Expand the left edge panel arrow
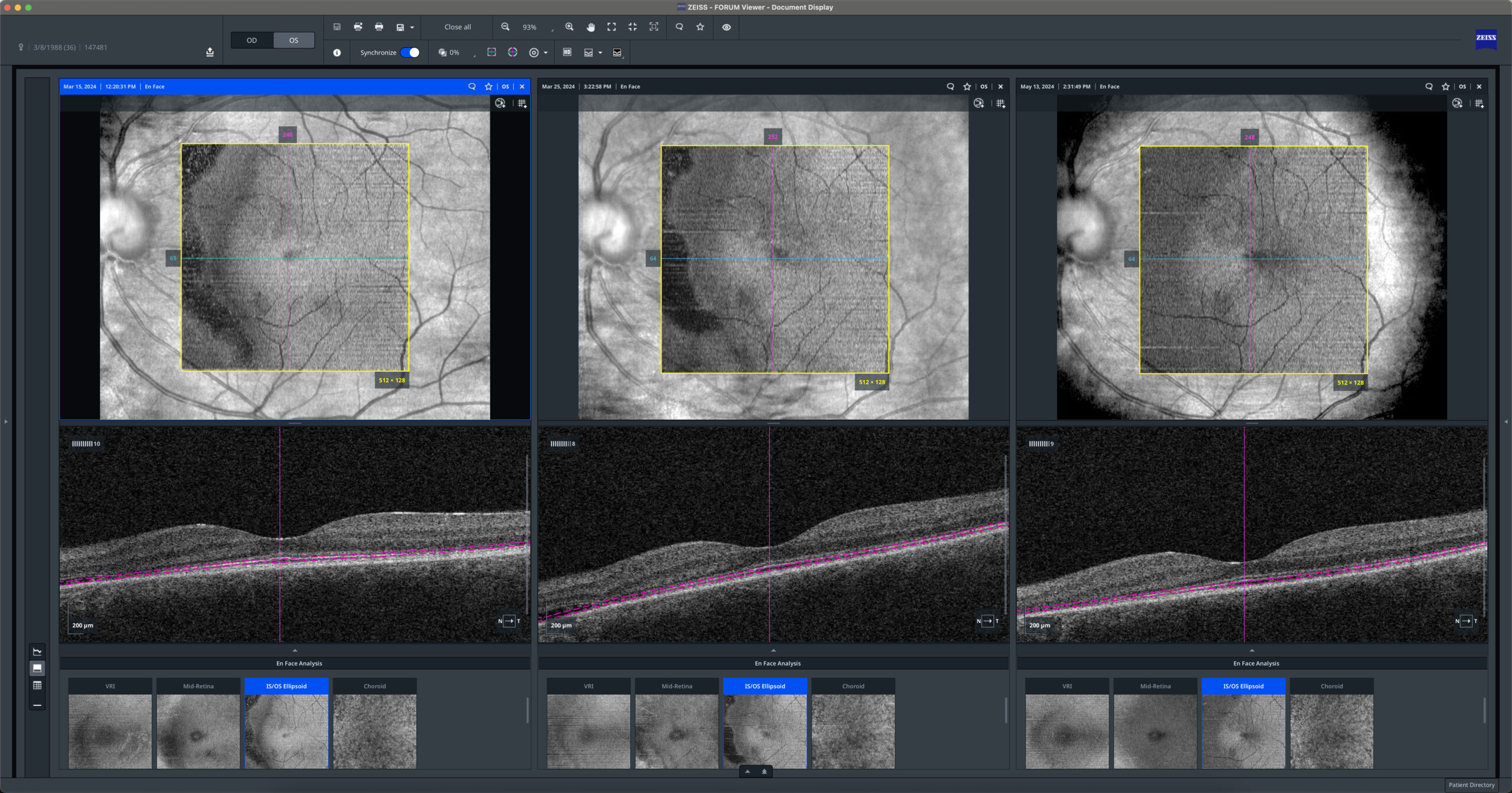This screenshot has width=1512, height=793. 6,422
